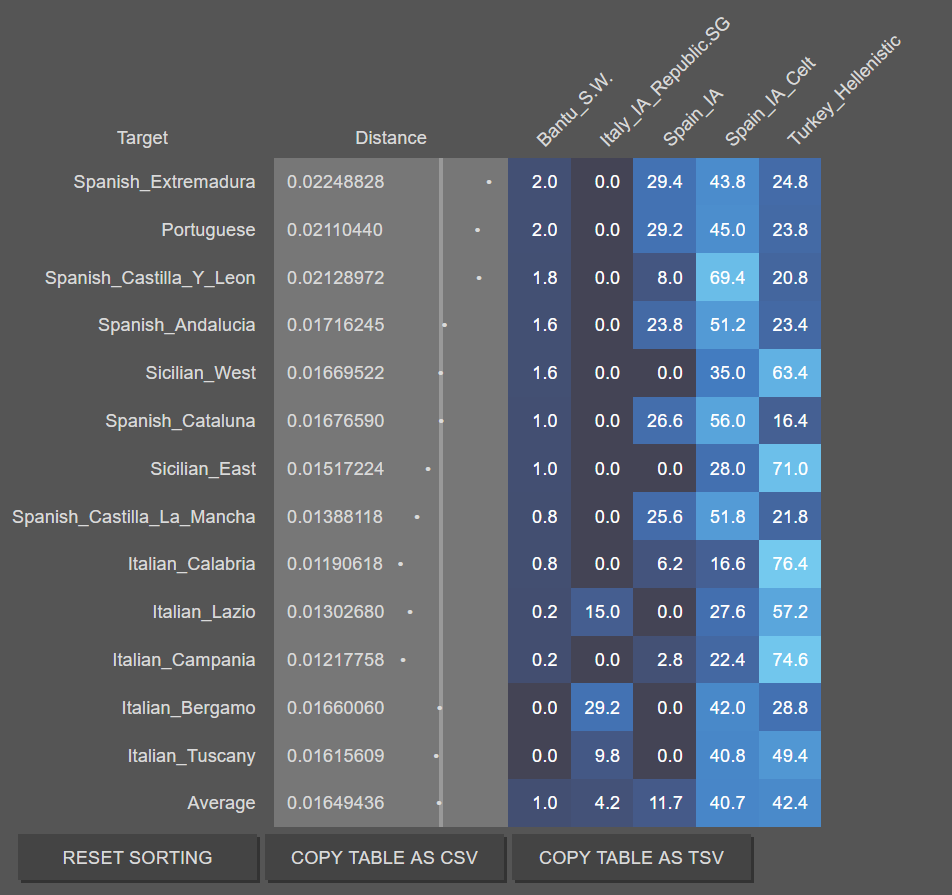Click distance value 0.02110440

(335, 230)
